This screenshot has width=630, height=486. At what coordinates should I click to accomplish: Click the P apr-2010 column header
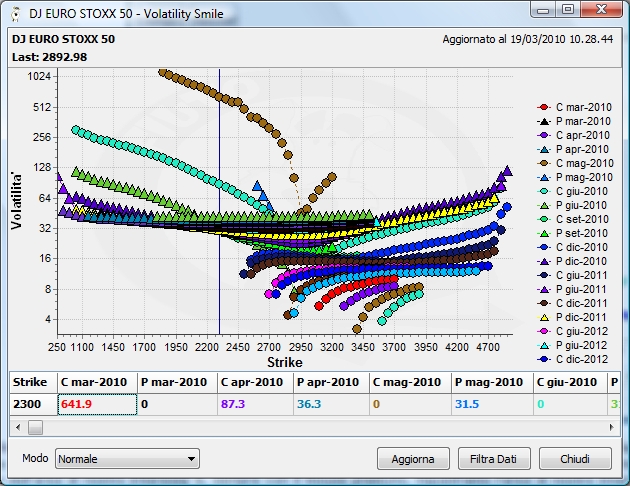(x=331, y=382)
